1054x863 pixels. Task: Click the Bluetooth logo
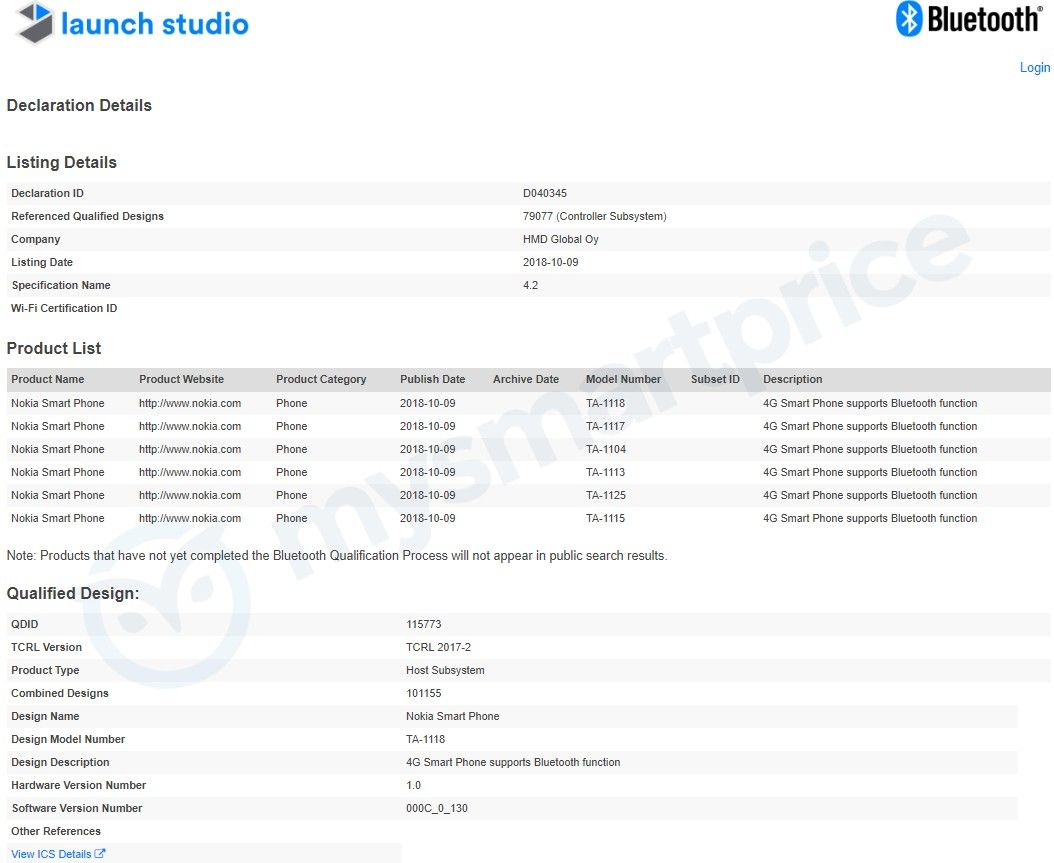(x=969, y=19)
